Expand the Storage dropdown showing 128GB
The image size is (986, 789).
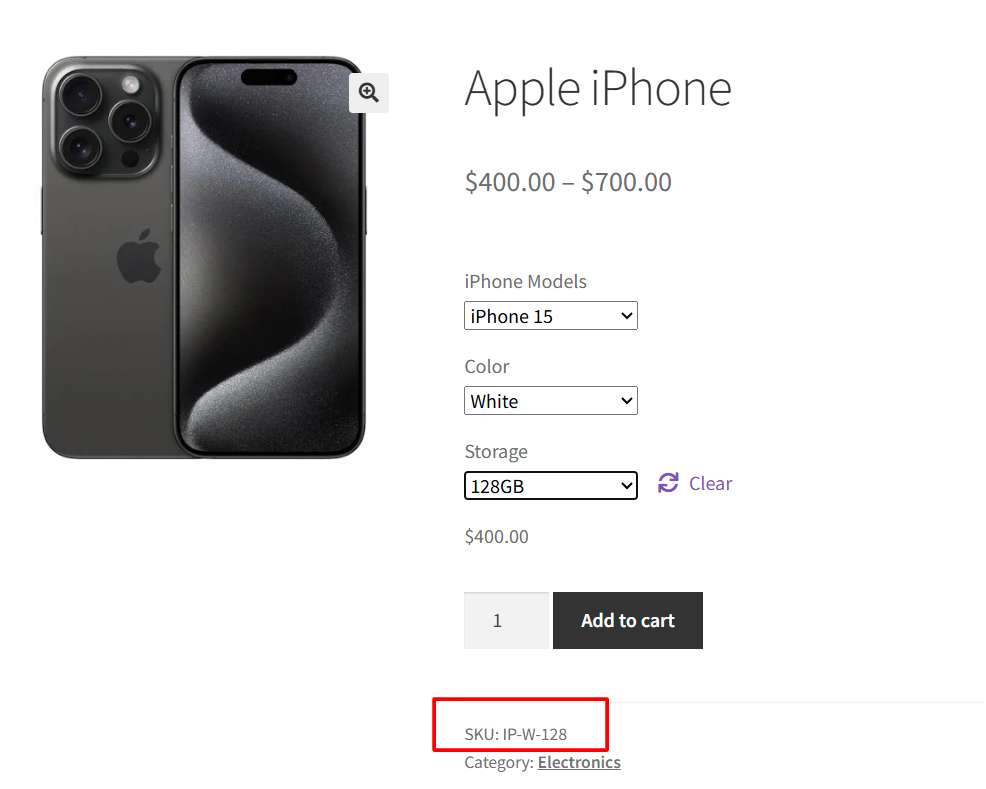pos(551,486)
